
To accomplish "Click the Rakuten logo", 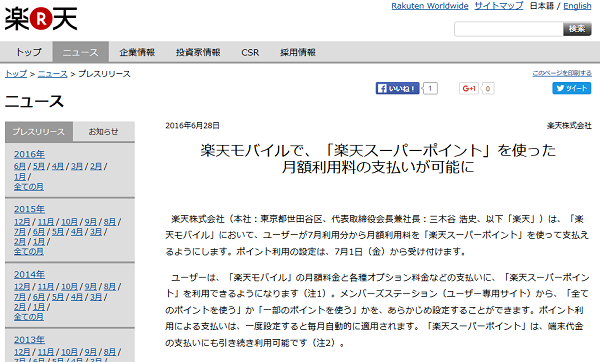I will click(x=41, y=19).
